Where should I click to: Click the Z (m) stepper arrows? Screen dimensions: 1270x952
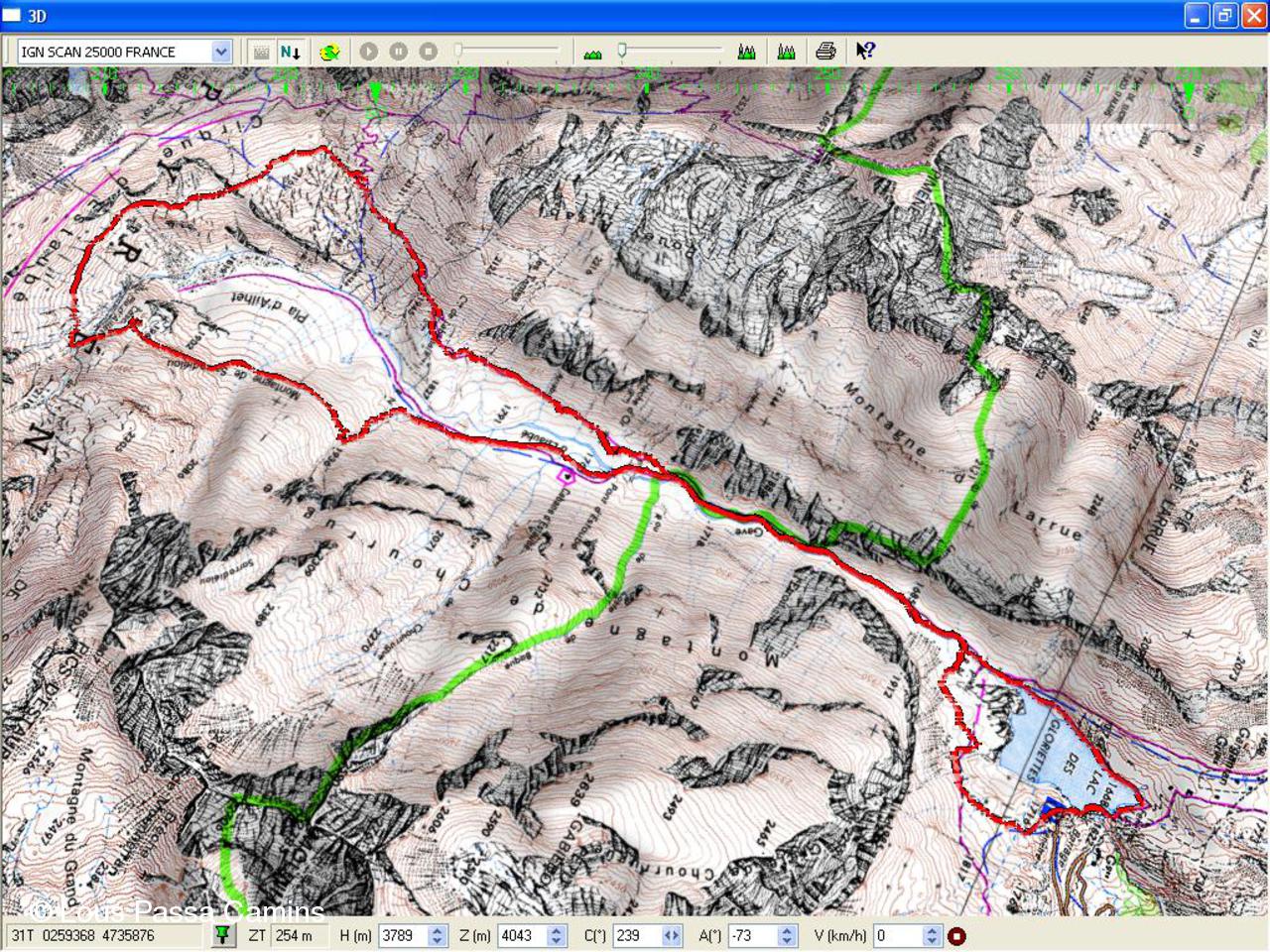pyautogui.click(x=557, y=935)
